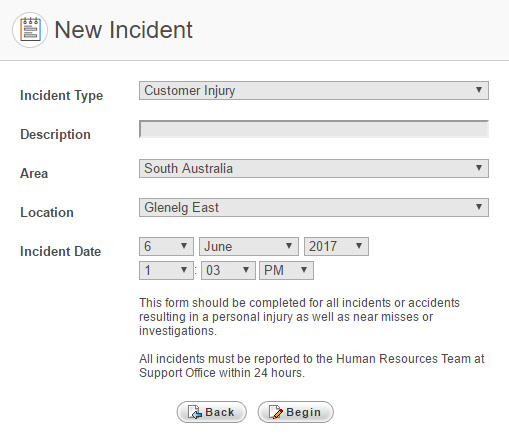This screenshot has width=509, height=446.
Task: Click the New Incident heading text
Action: [x=123, y=30]
